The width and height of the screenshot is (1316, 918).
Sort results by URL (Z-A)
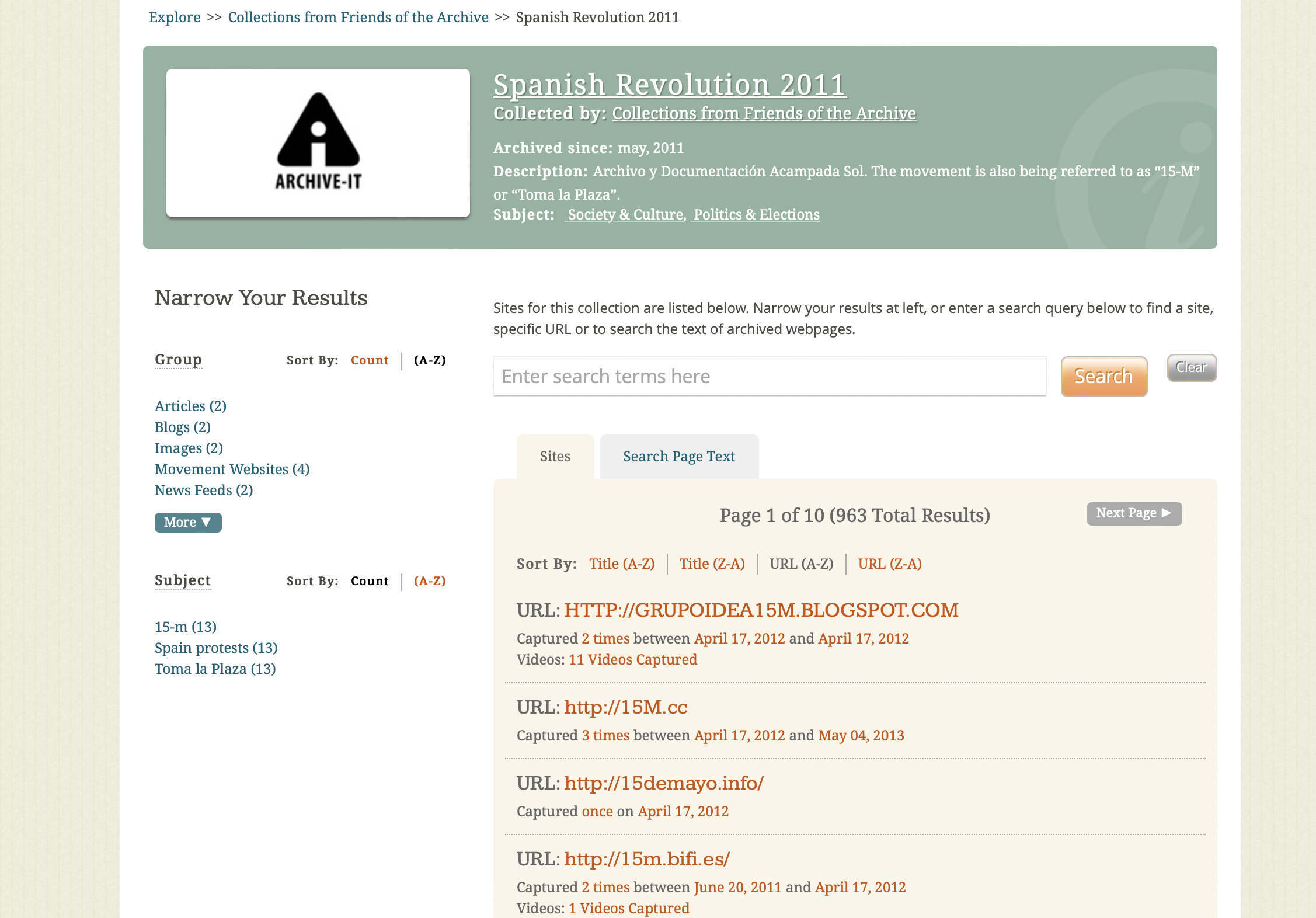pos(890,564)
